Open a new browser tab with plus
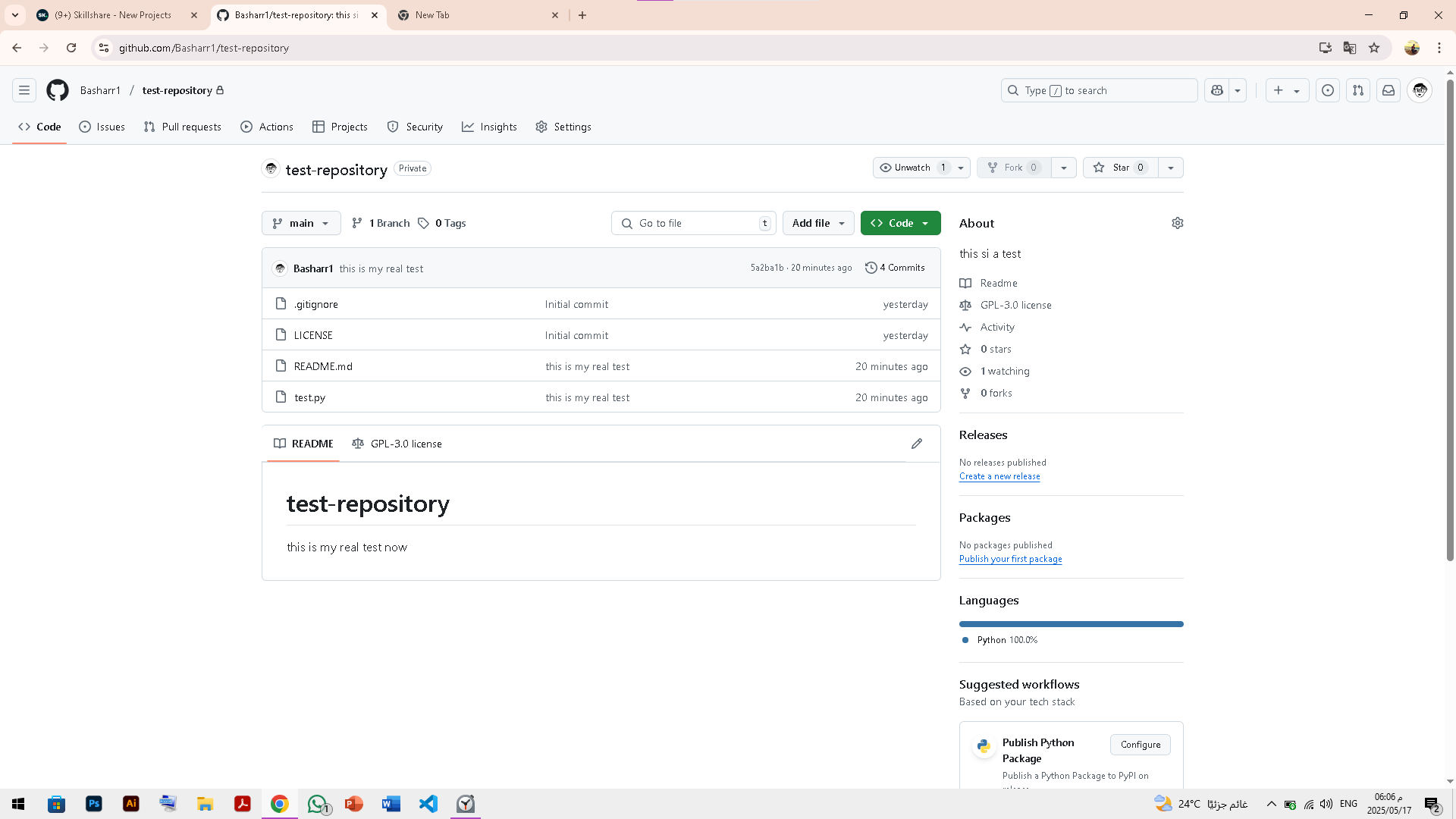The height and width of the screenshot is (819, 1456). pos(582,15)
